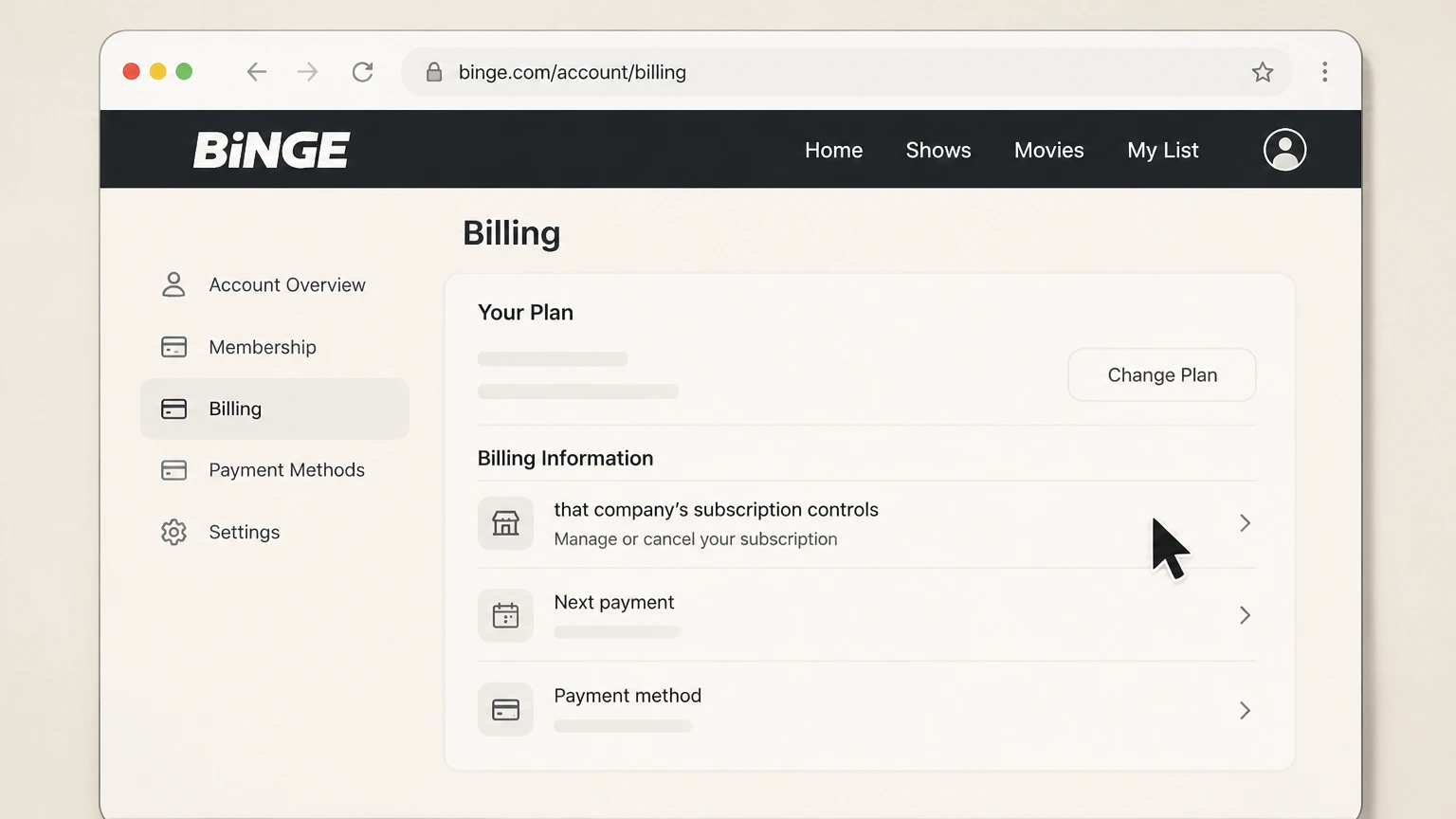The height and width of the screenshot is (819, 1456).
Task: Click the BINGE logo
Action: point(272,150)
